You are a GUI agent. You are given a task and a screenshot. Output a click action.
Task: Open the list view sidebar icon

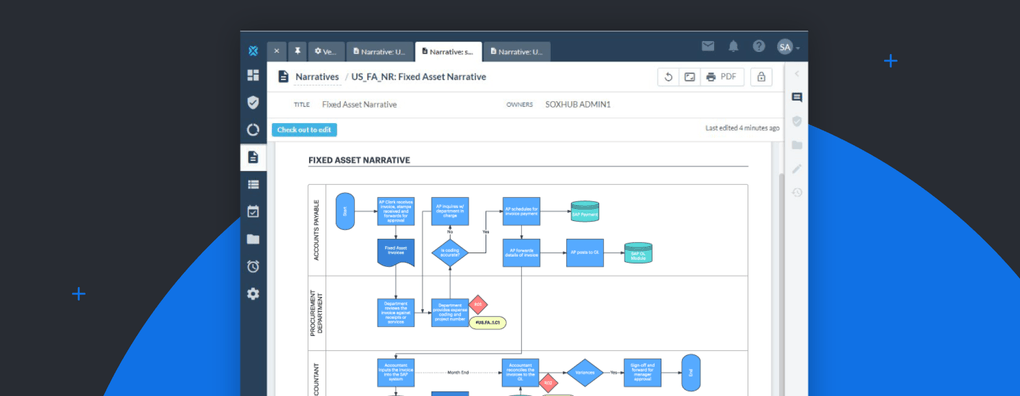[253, 185]
